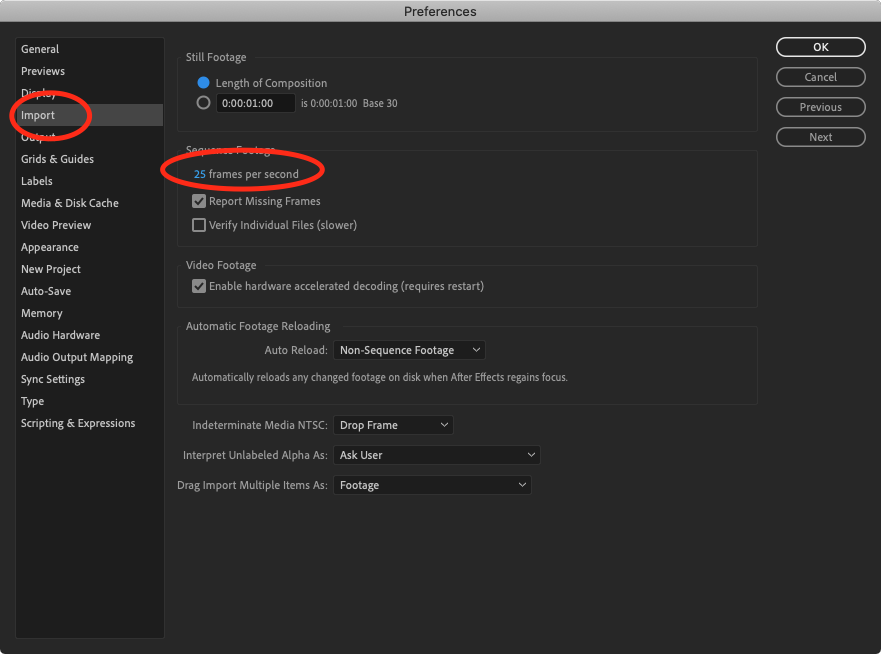Change Indeterminate Media NTSC from Drop Frame
This screenshot has width=881, height=654.
tap(393, 424)
